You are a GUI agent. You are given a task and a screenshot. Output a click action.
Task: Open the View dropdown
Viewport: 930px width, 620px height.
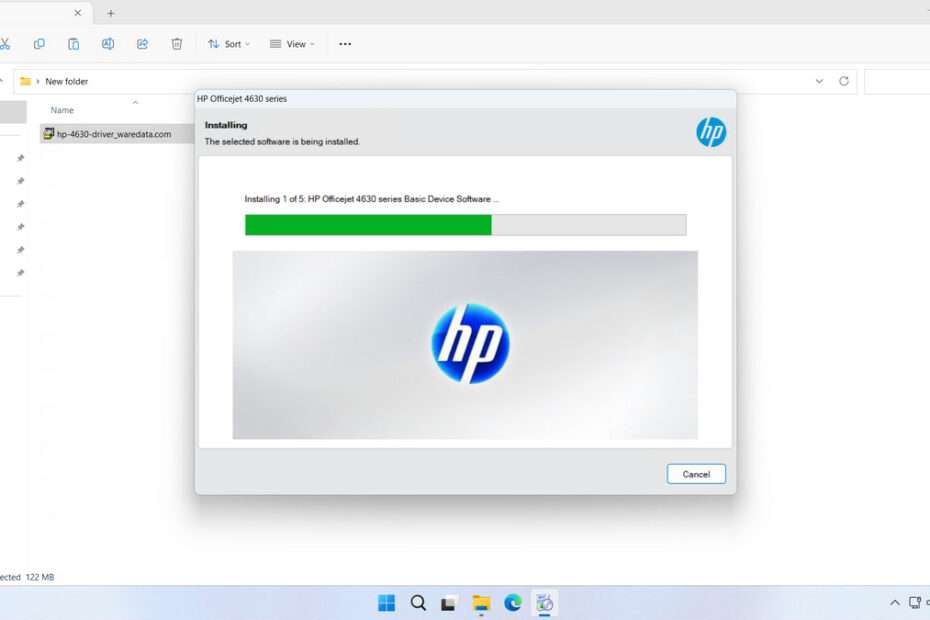click(291, 44)
